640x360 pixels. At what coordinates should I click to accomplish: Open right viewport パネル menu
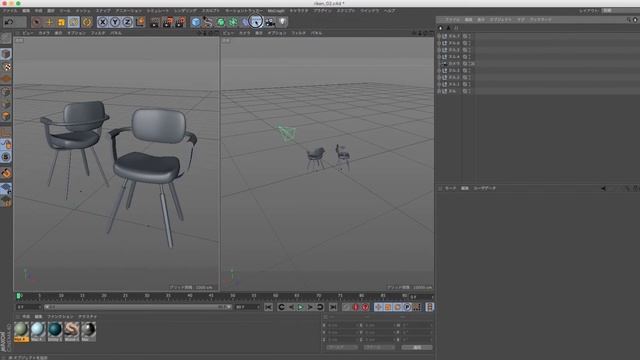pyautogui.click(x=316, y=33)
